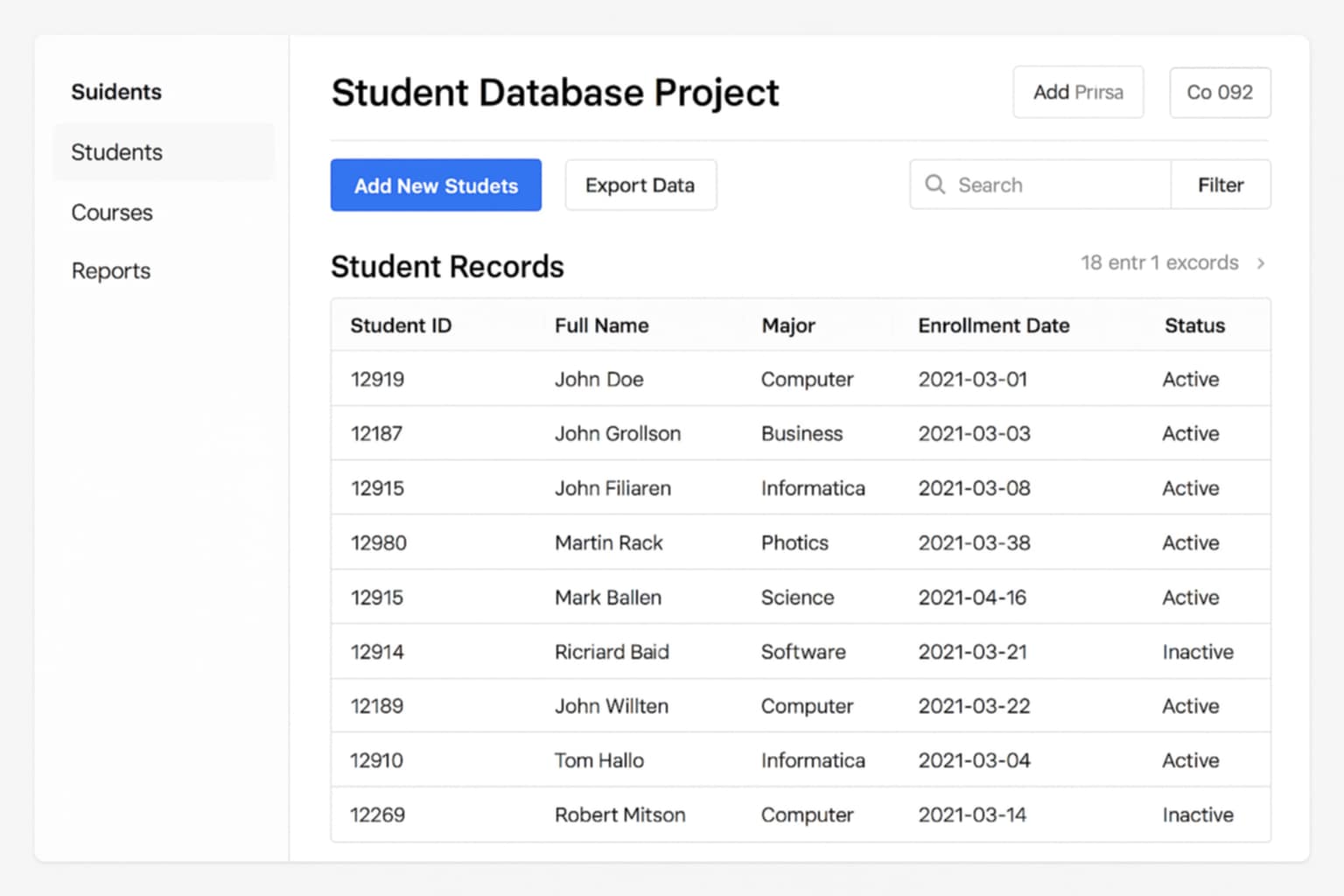
Task: Click the record count showing 18 entries
Action: pos(1158,262)
